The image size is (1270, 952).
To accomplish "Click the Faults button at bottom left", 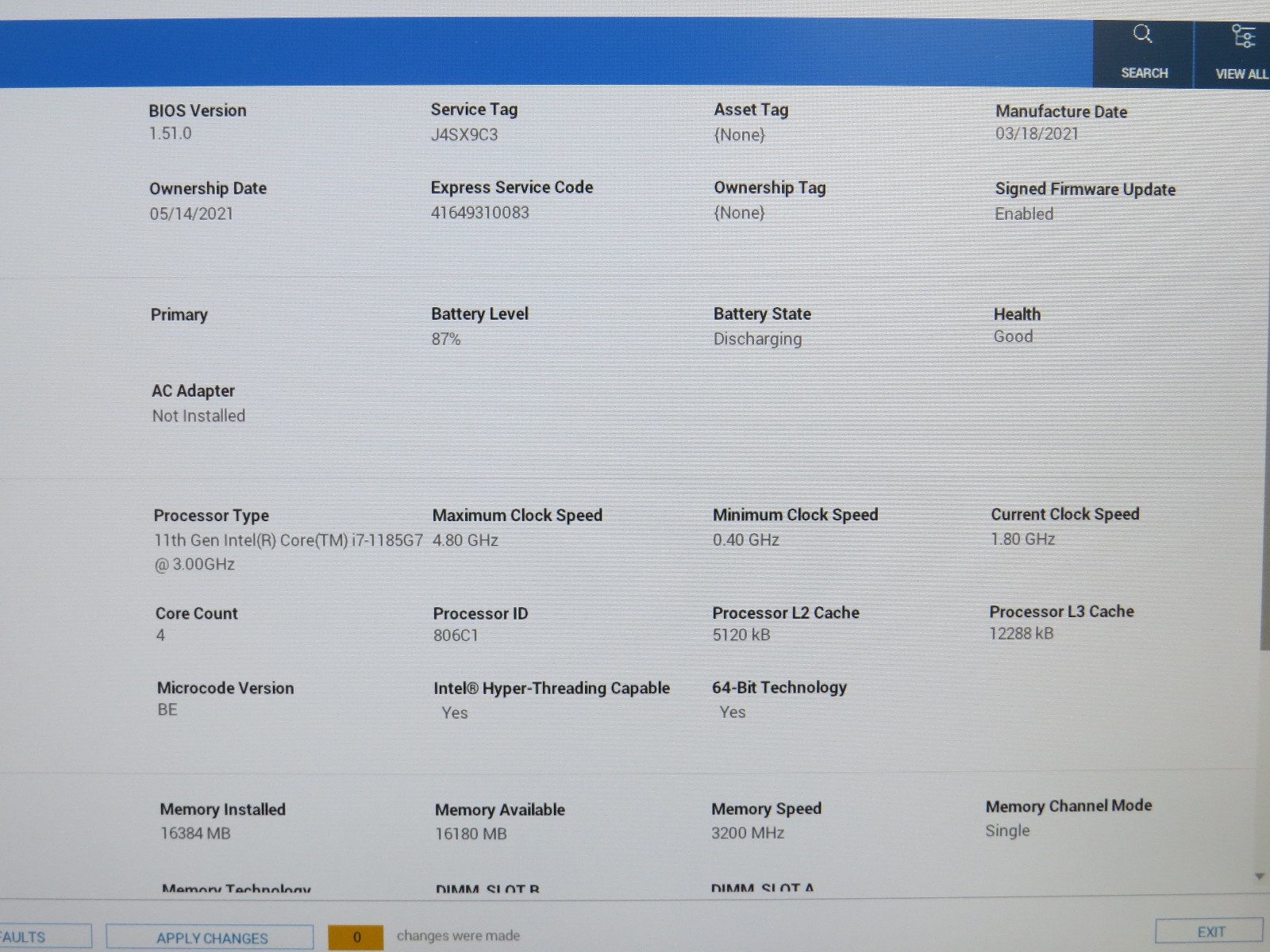I will 44,937.
